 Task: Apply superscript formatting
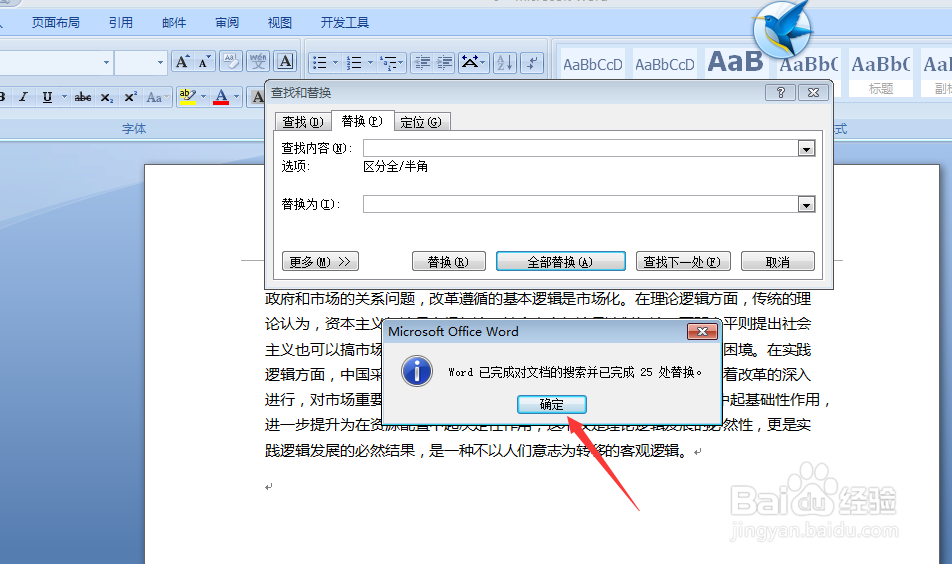130,97
